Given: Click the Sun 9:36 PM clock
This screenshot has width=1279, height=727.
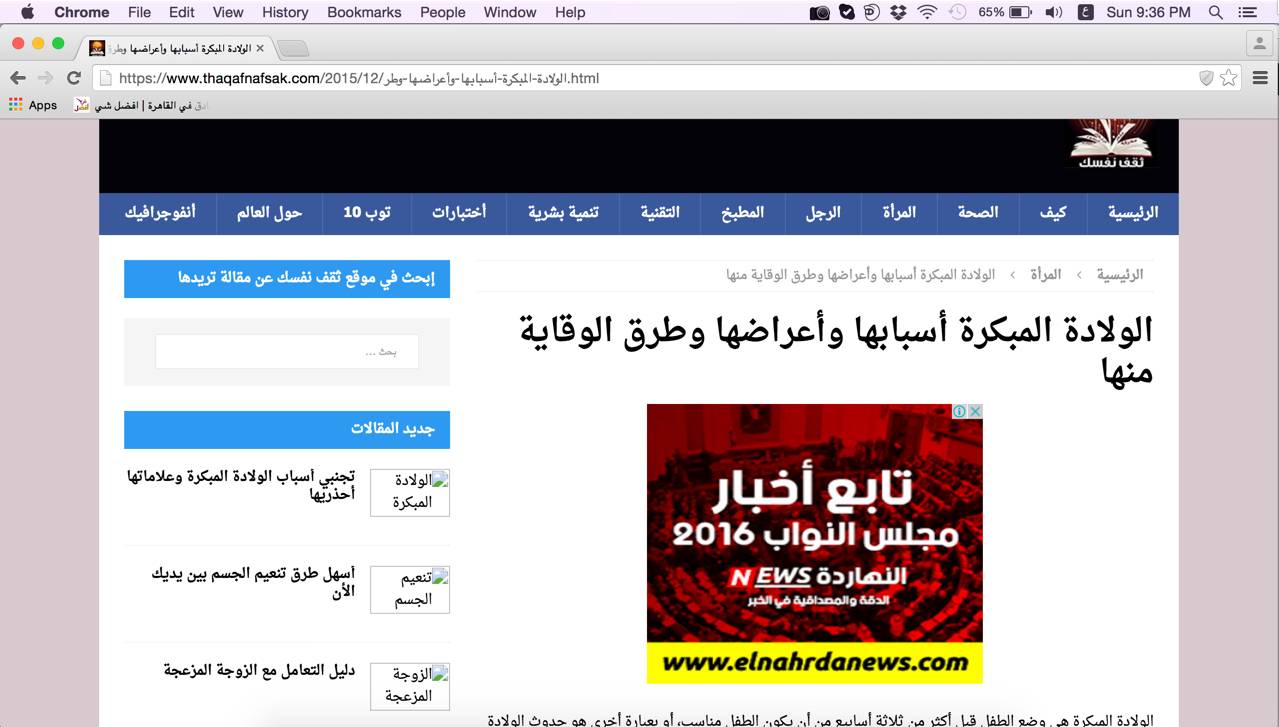Looking at the screenshot, I should [1149, 12].
